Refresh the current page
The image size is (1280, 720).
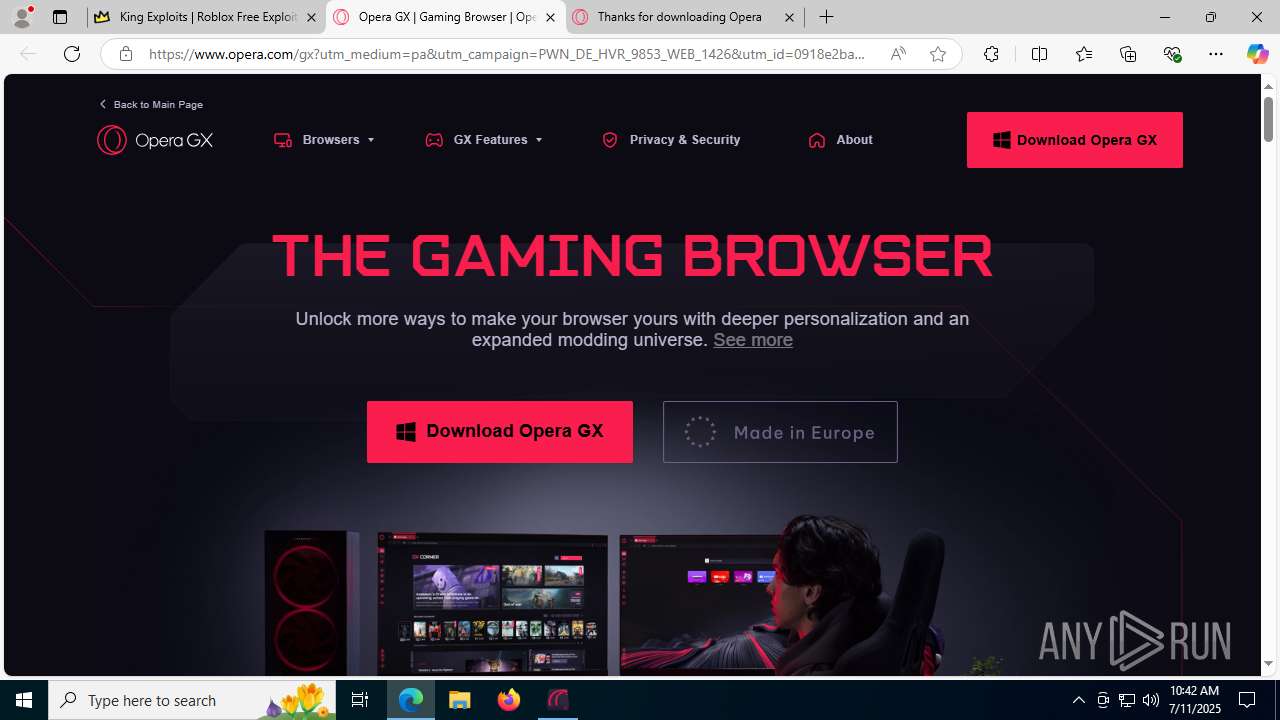72,54
